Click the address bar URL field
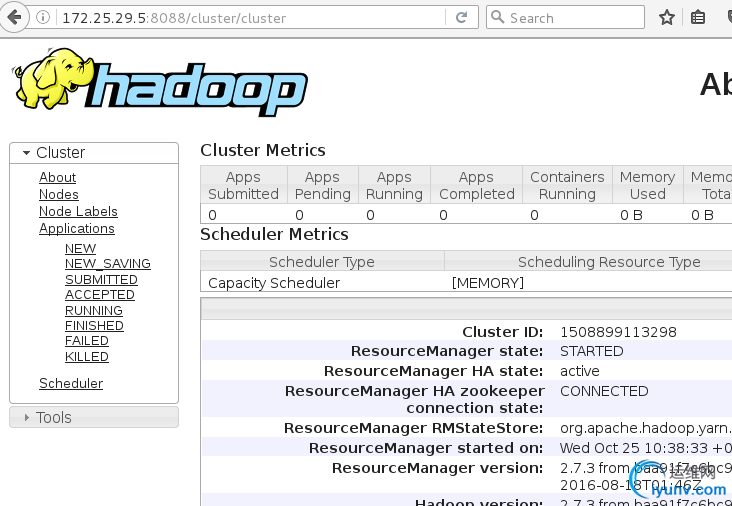Screen dimensions: 732x506 coord(252,18)
